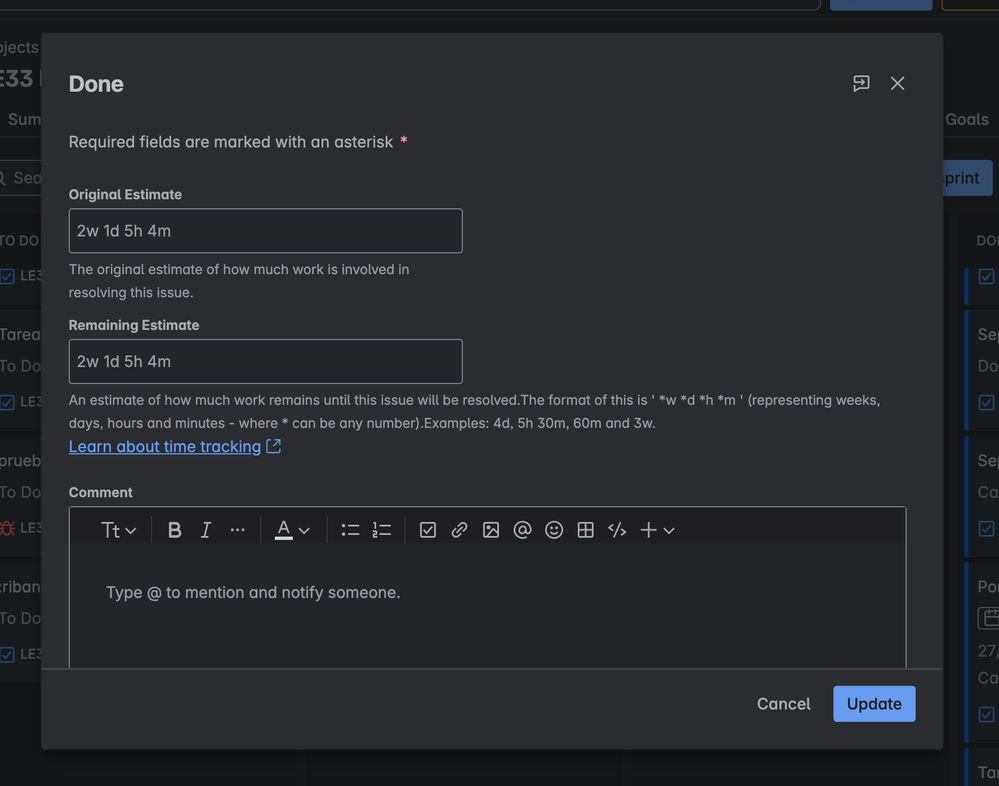
Task: Insert a code snippet
Action: [617, 530]
